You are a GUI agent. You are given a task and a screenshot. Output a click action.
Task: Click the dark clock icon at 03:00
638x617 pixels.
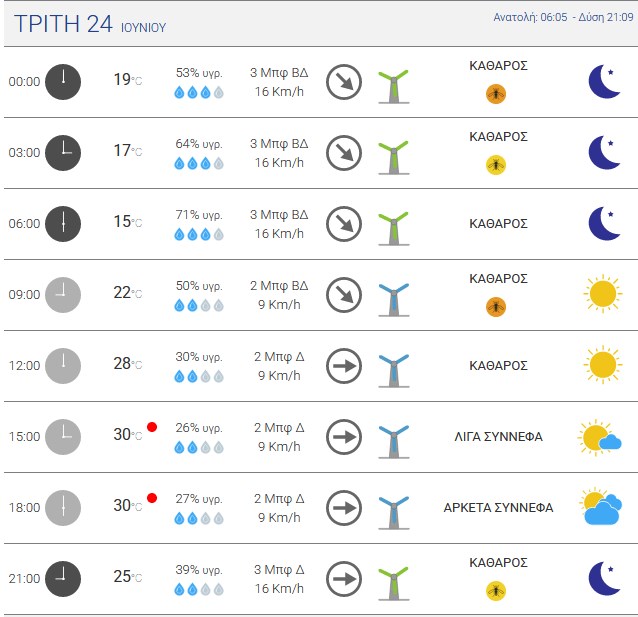[x=63, y=153]
